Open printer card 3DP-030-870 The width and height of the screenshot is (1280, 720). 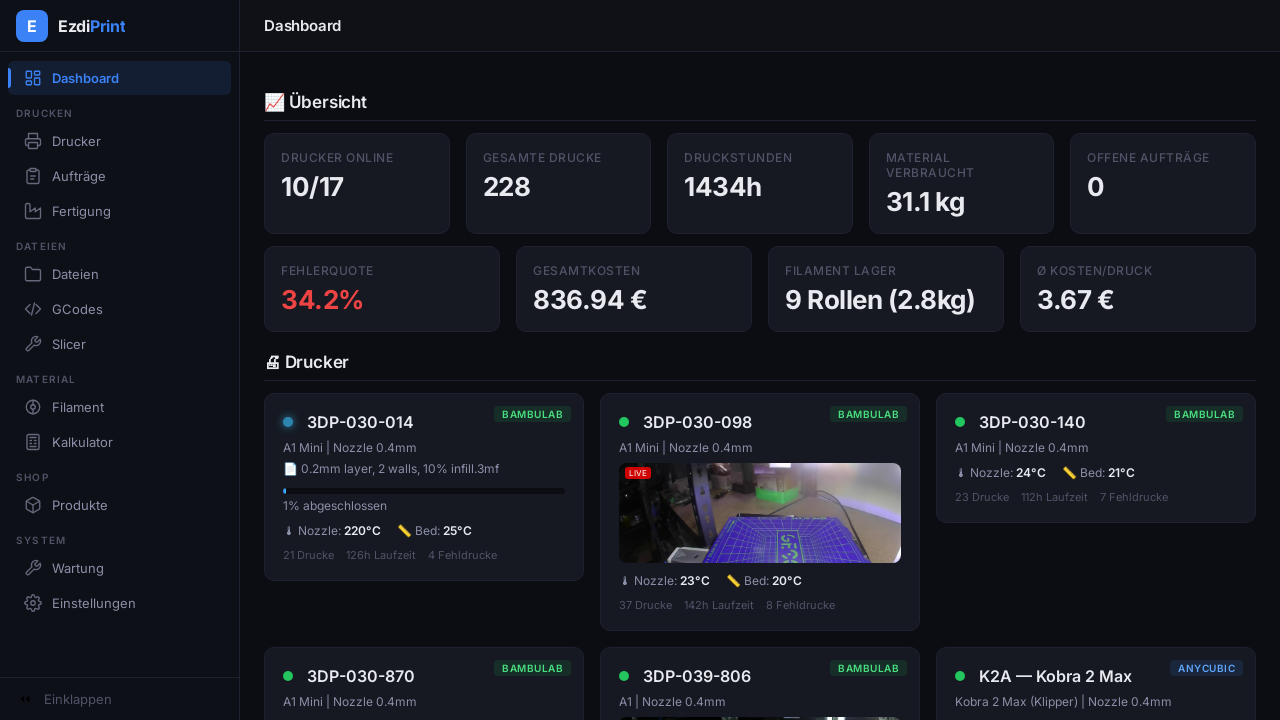[x=424, y=684]
